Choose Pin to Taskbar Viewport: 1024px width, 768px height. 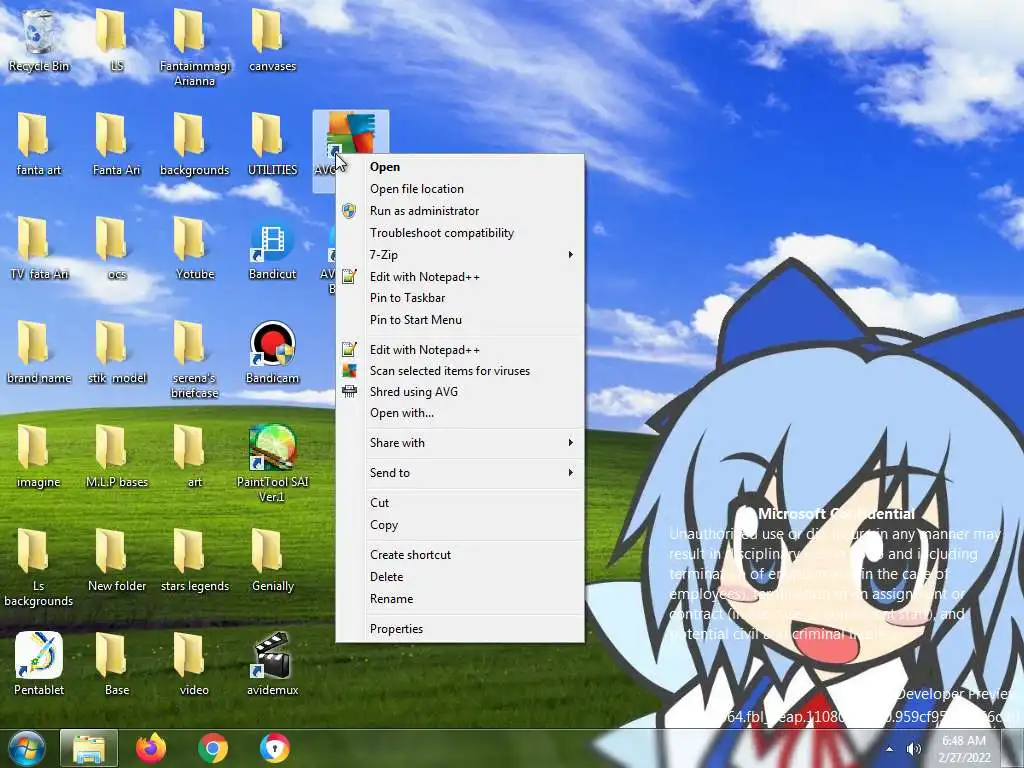pyautogui.click(x=460, y=298)
